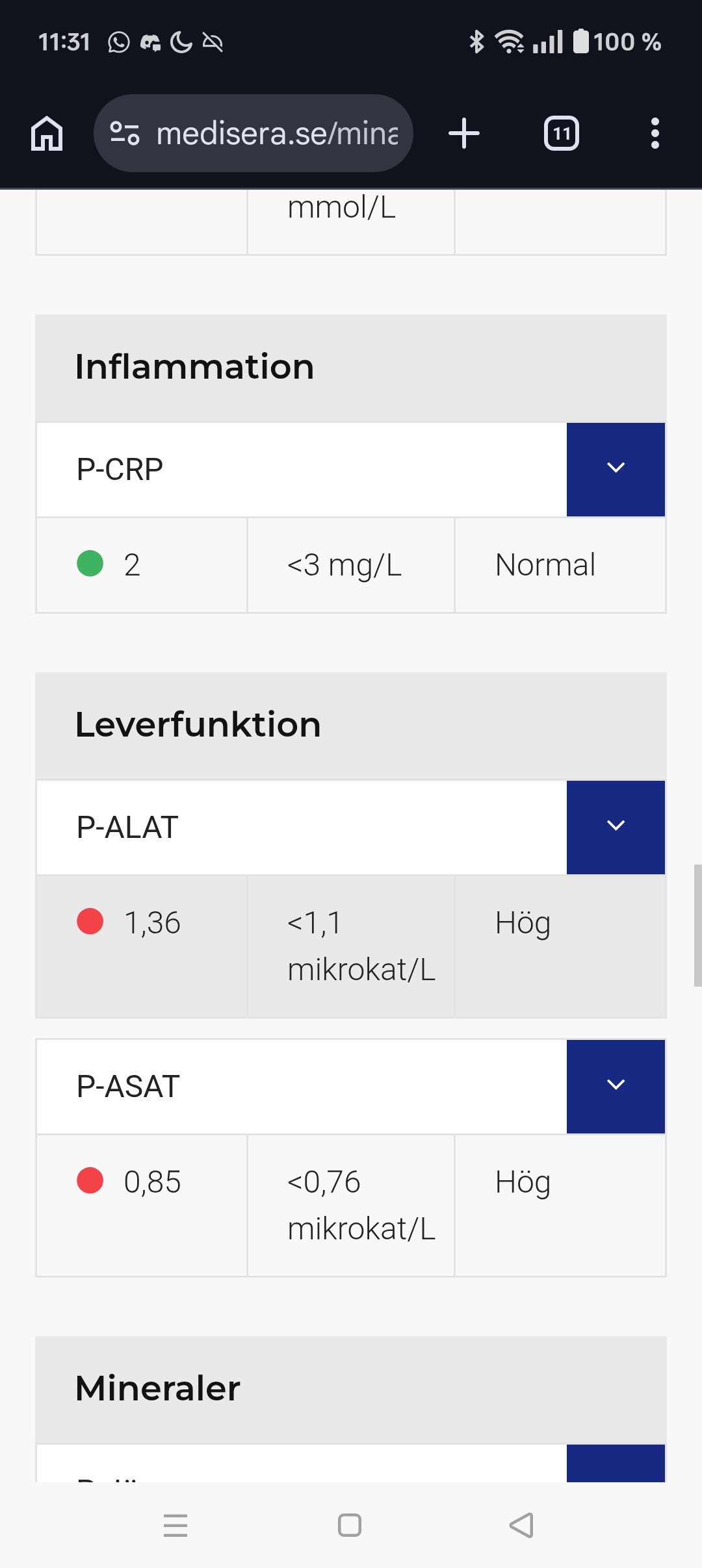The image size is (702, 1568).
Task: Expand the P-ASAT details chevron
Action: point(616,1086)
